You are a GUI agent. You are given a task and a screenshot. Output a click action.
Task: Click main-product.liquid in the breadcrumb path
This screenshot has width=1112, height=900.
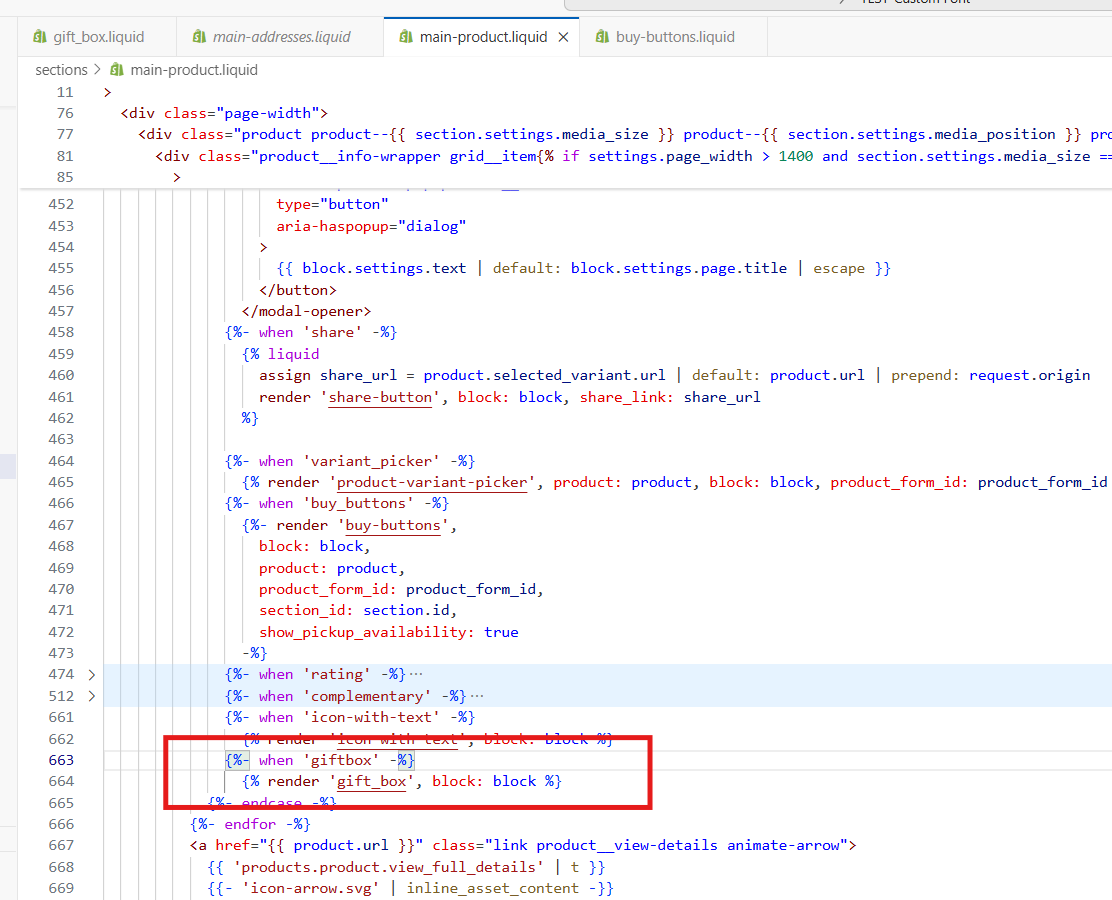click(x=193, y=70)
